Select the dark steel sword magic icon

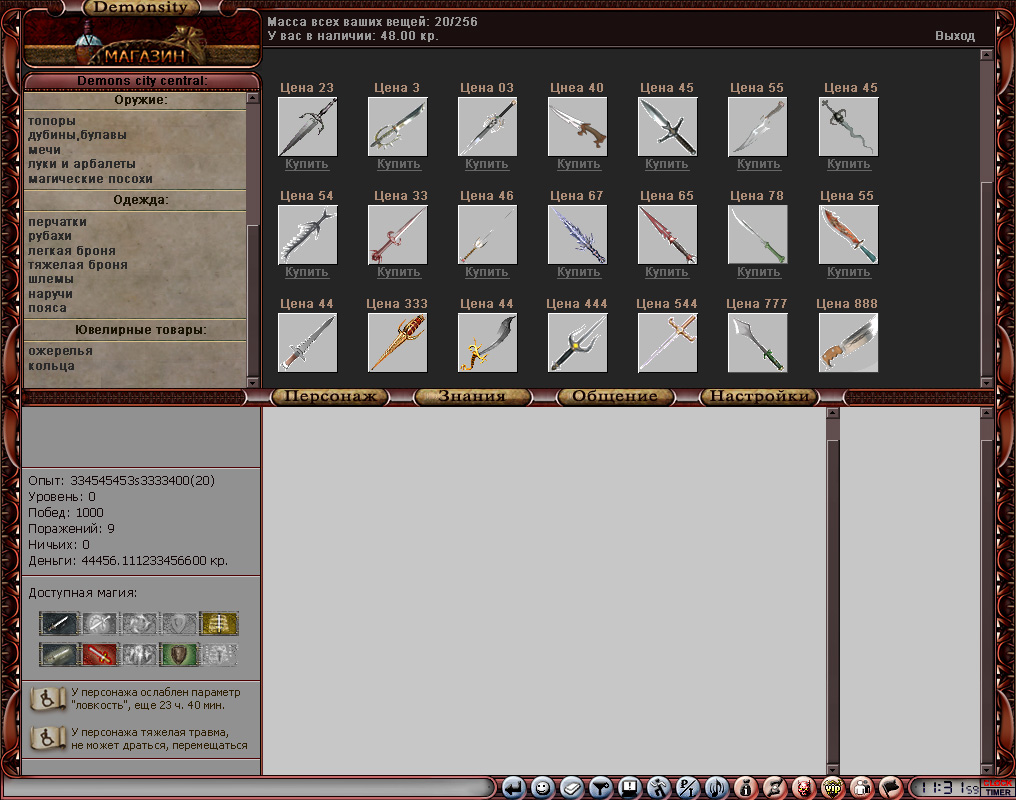(x=58, y=623)
